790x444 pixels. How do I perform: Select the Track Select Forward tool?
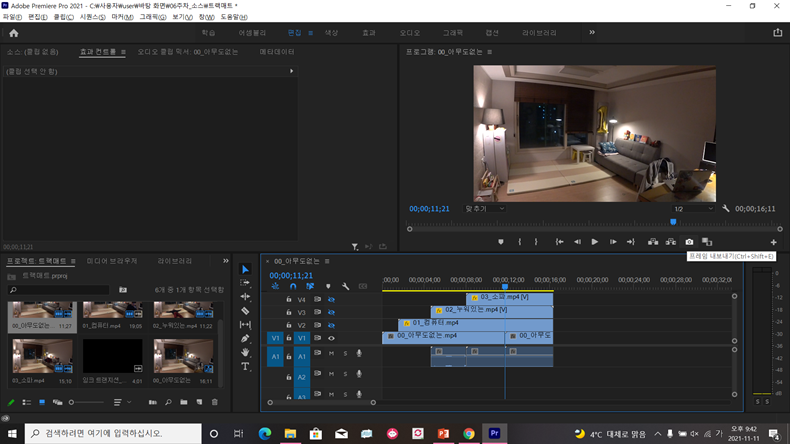pos(245,283)
